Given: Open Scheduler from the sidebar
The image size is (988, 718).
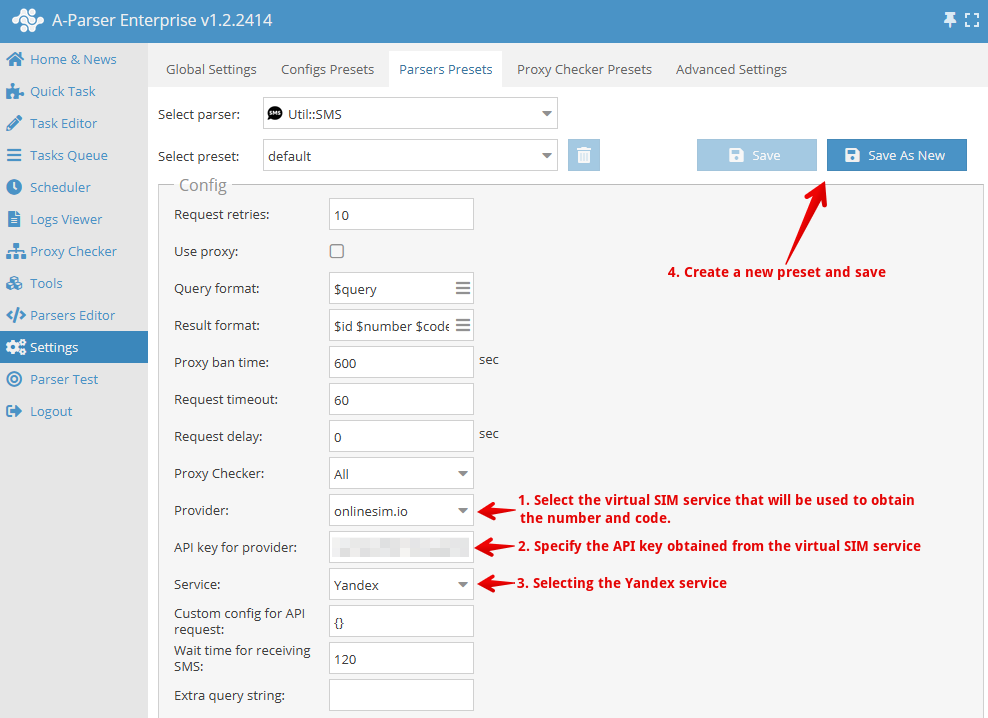Looking at the screenshot, I should point(60,187).
